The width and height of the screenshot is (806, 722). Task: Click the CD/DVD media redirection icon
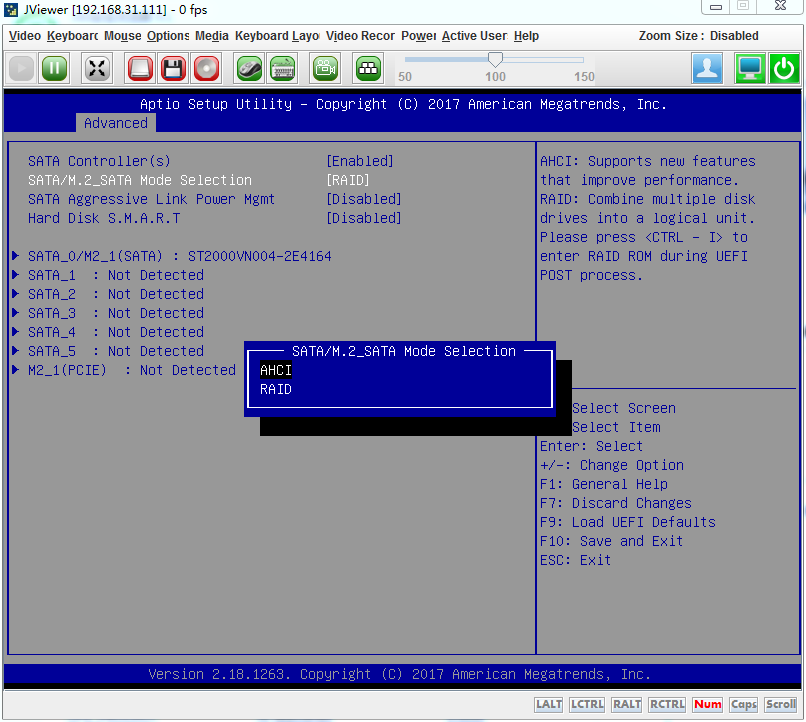point(206,68)
